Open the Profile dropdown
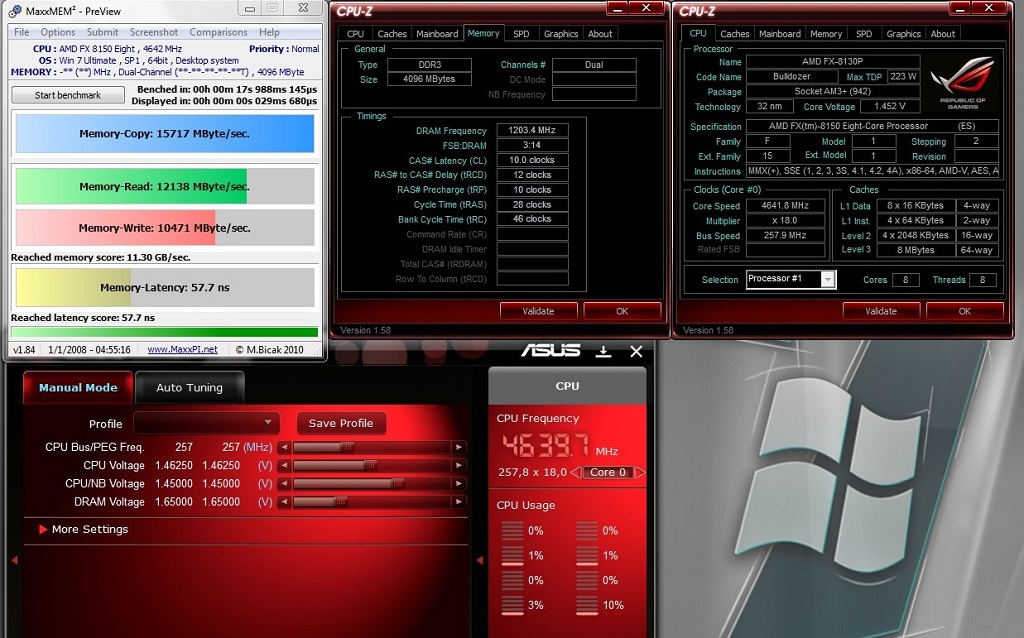 [x=206, y=423]
